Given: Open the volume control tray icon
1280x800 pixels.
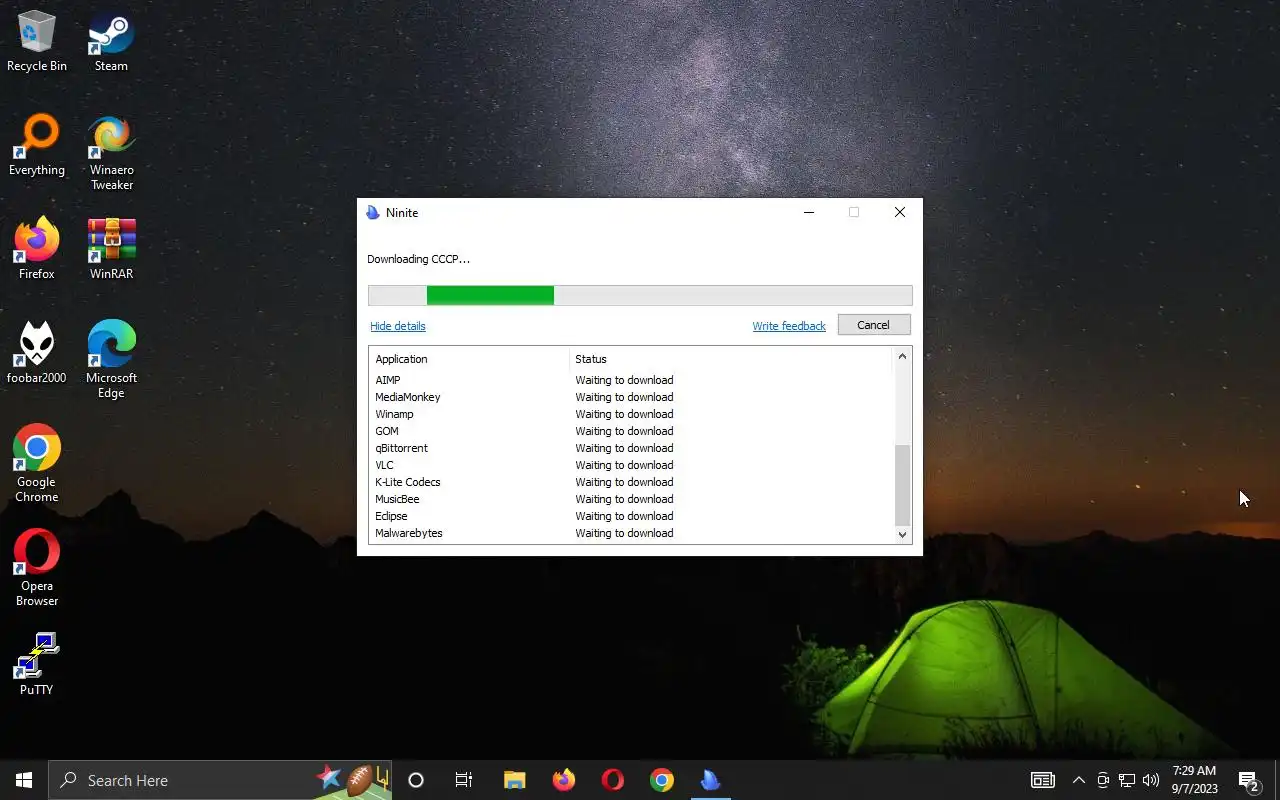Looking at the screenshot, I should (x=1151, y=780).
